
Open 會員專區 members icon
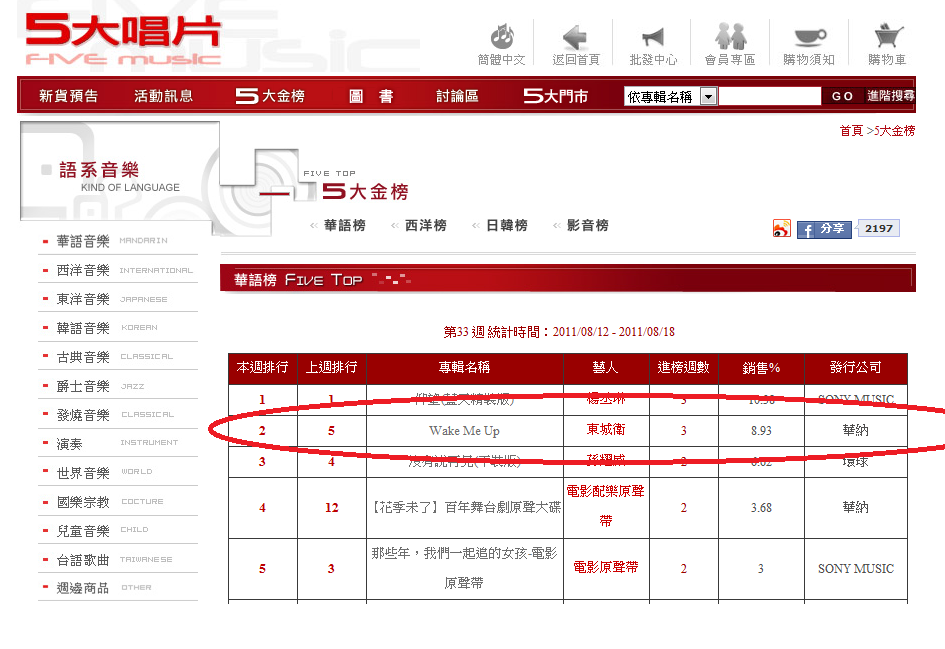(x=730, y=43)
